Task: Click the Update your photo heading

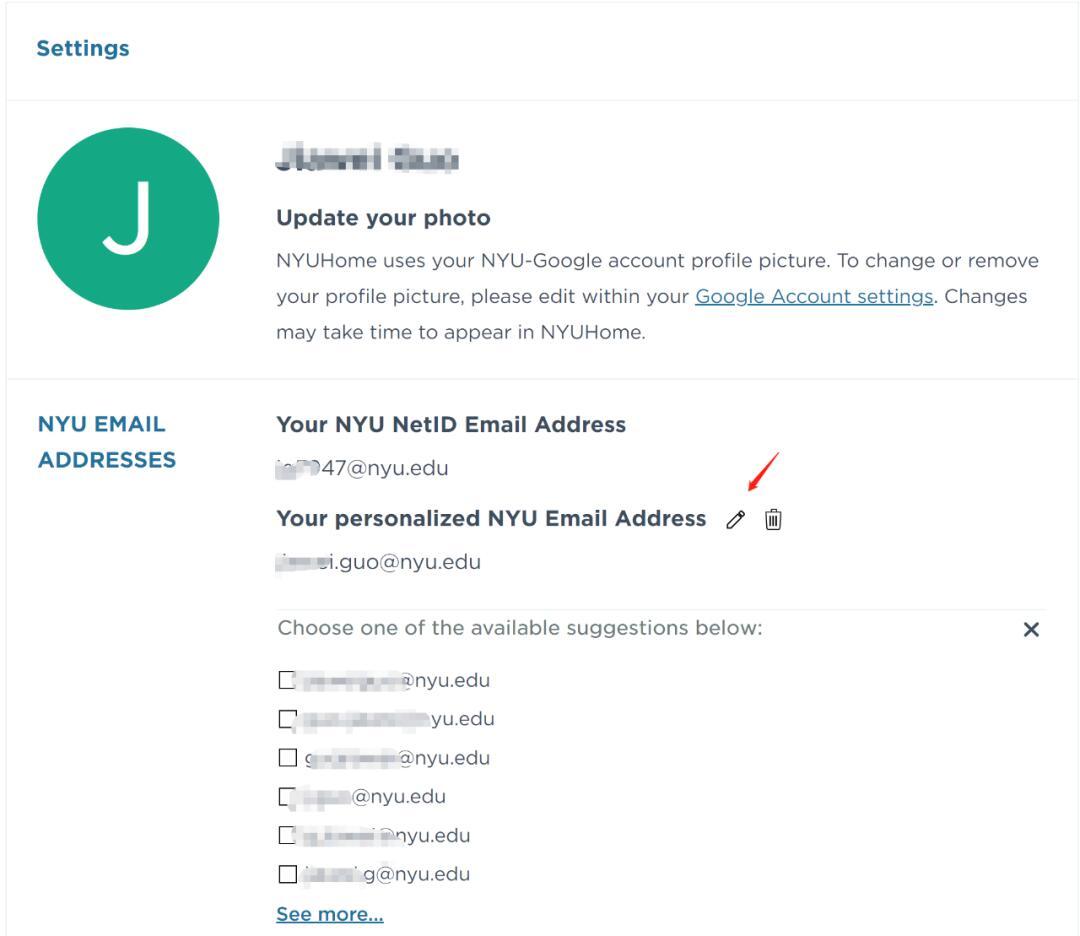Action: [x=383, y=218]
